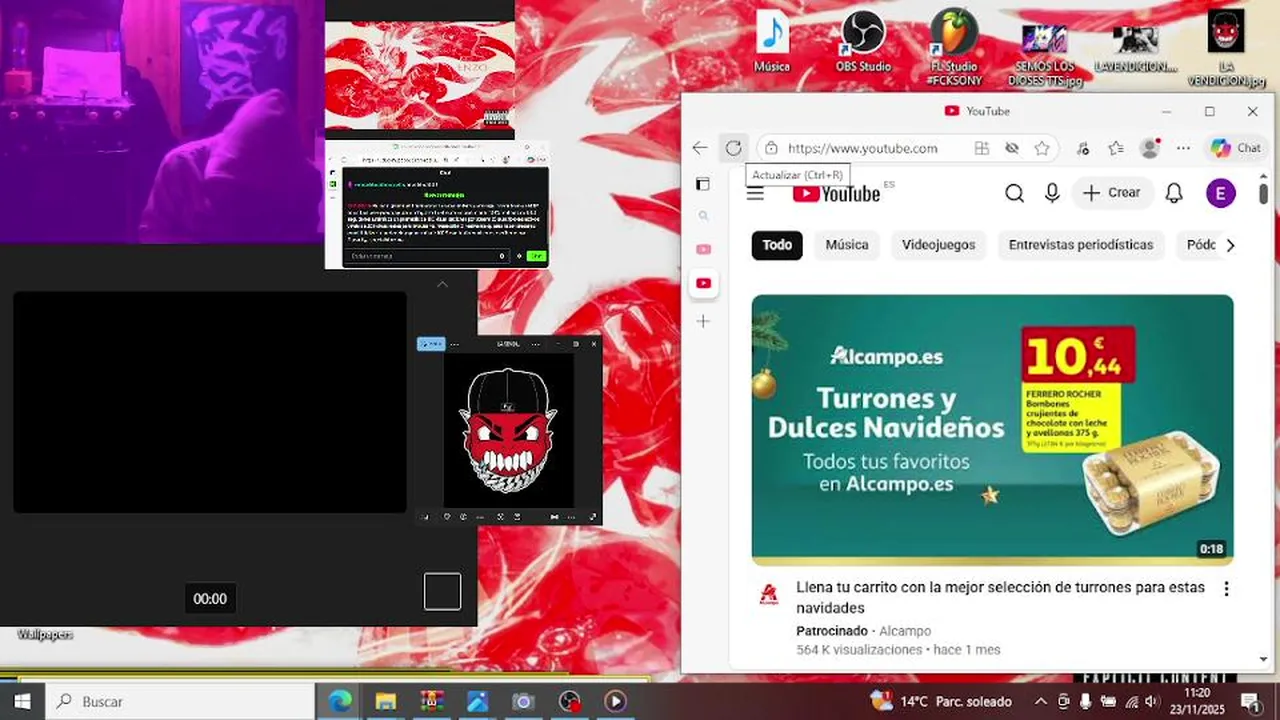Click the white stop square button
The image size is (1280, 720).
(442, 591)
